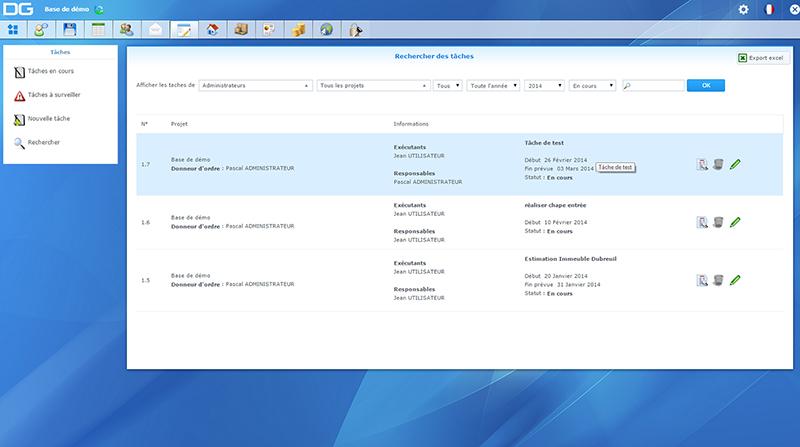The width and height of the screenshot is (800, 447).
Task: View details icon for task 1.5
Action: (x=702, y=281)
